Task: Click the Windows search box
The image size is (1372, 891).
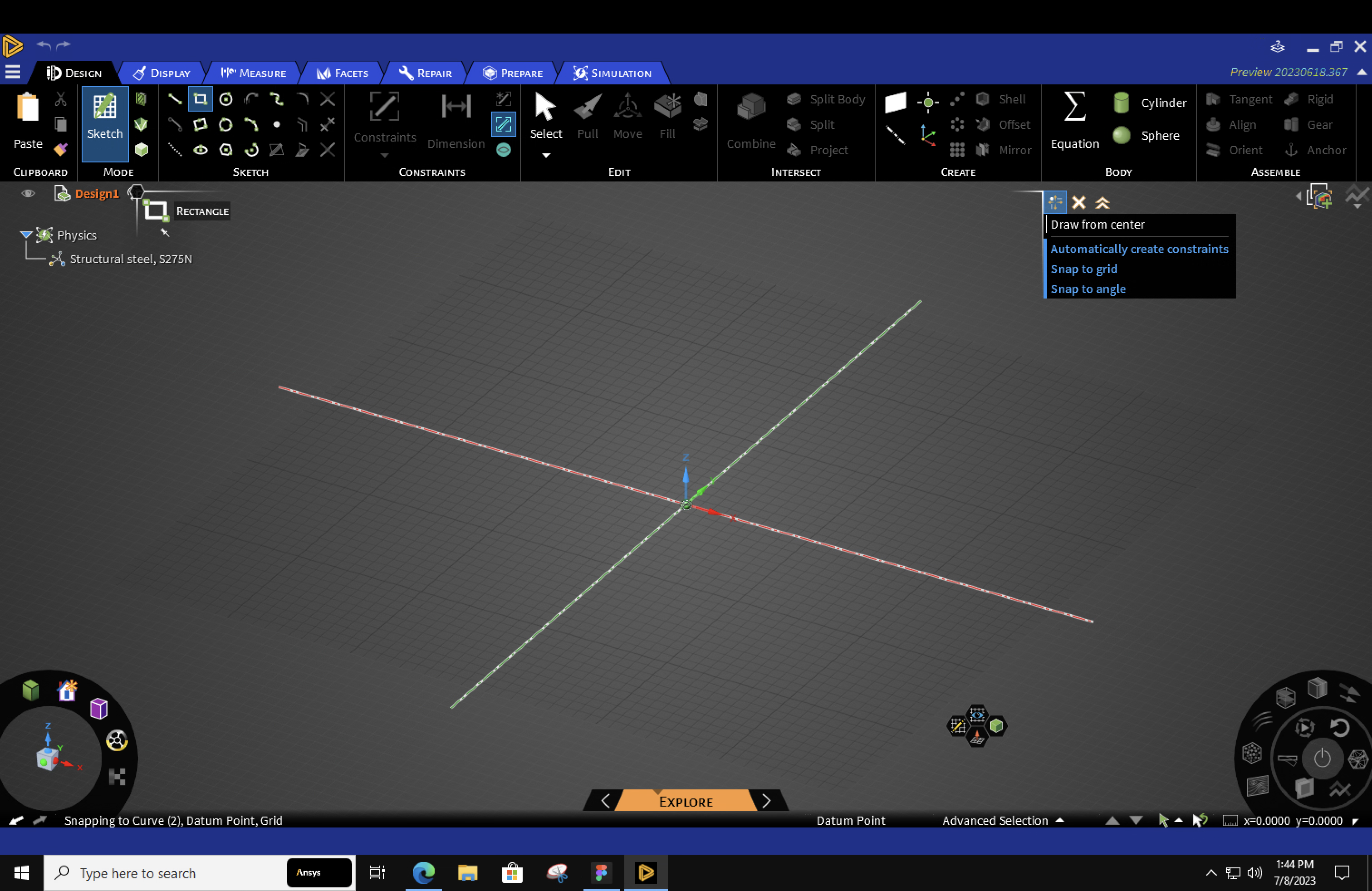Action: (200, 872)
